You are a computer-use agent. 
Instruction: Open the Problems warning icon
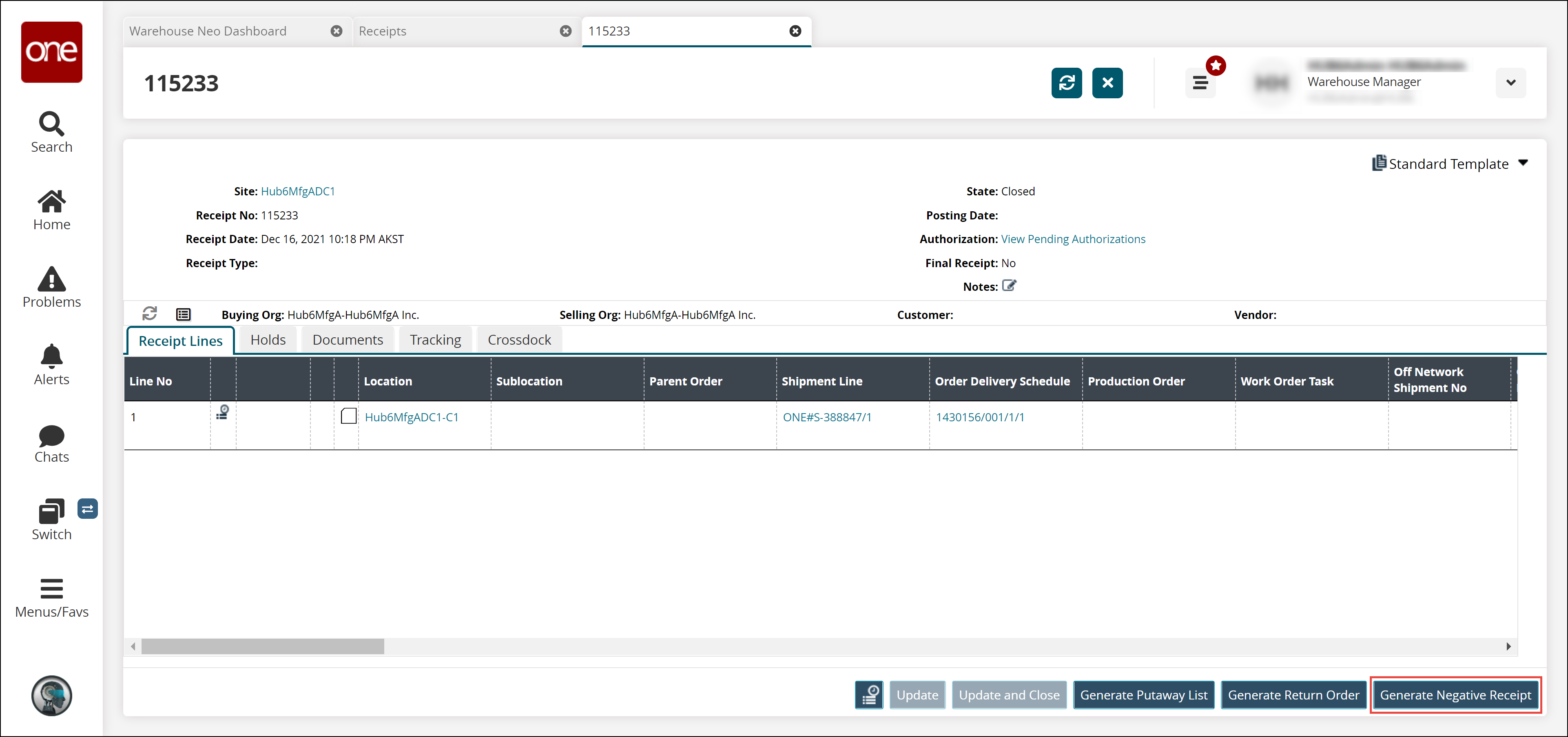[51, 279]
